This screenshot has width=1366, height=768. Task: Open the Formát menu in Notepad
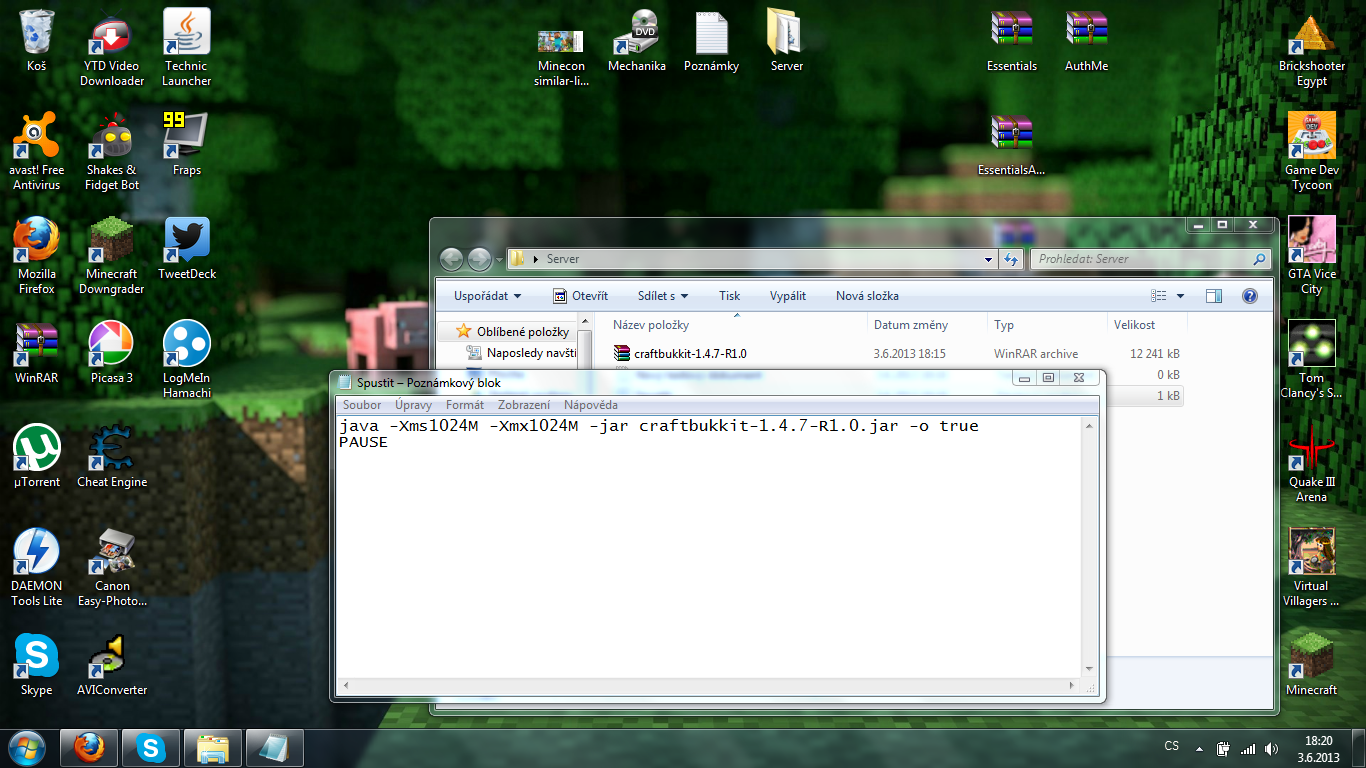(465, 405)
